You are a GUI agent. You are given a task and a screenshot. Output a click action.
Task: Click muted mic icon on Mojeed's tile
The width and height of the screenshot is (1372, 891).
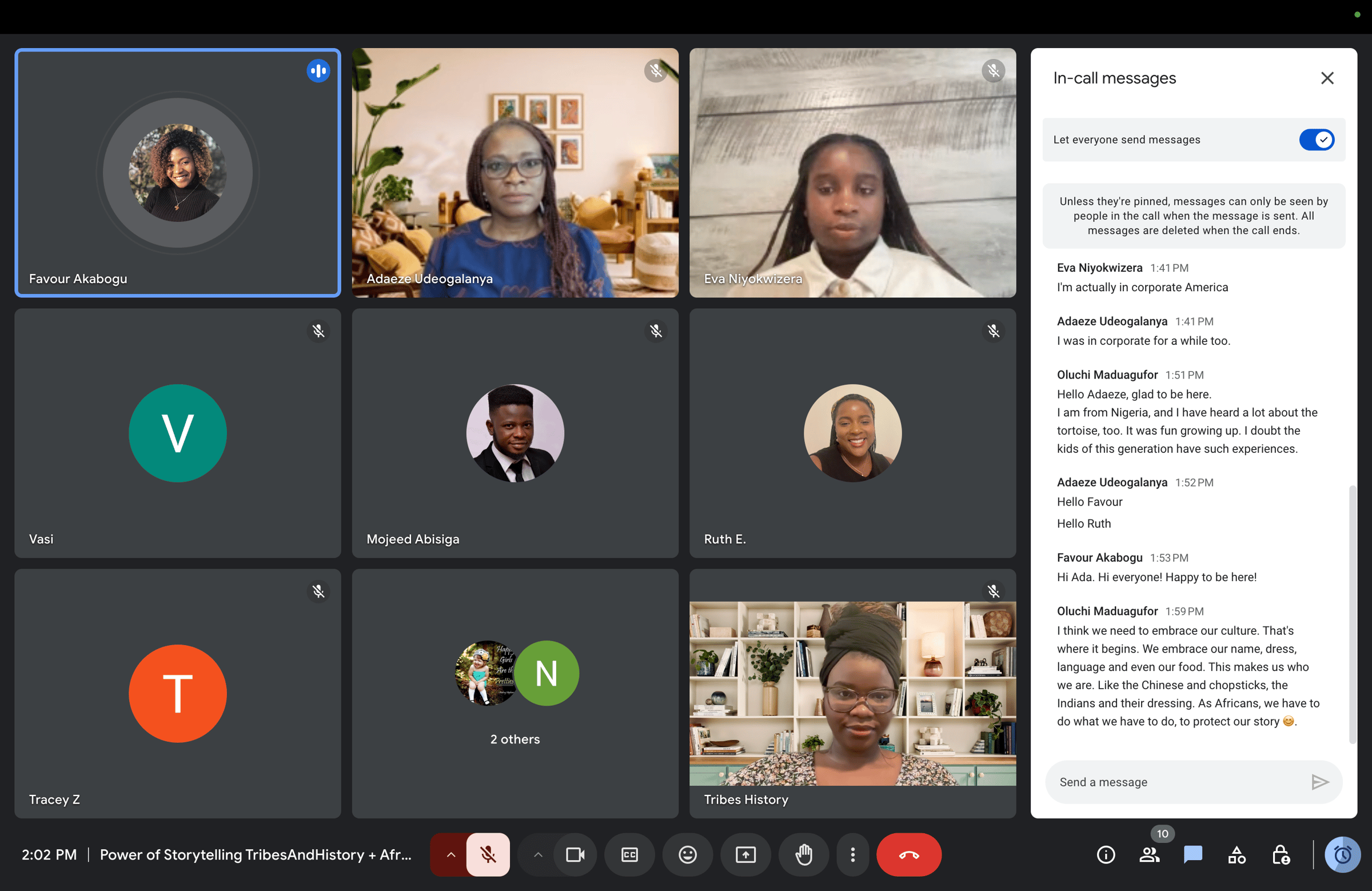(656, 331)
